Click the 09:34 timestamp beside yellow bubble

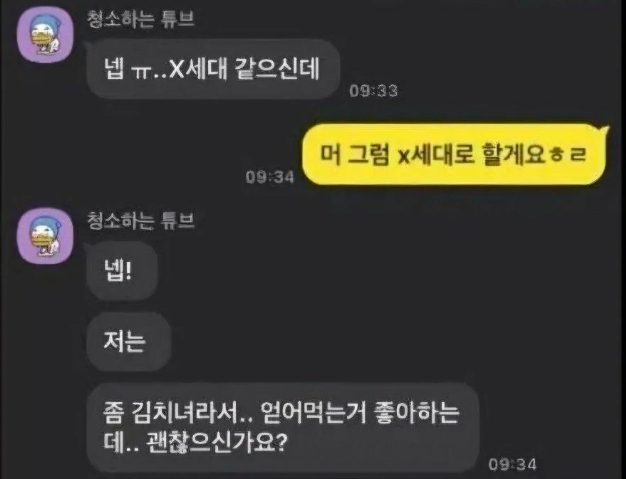(x=270, y=177)
